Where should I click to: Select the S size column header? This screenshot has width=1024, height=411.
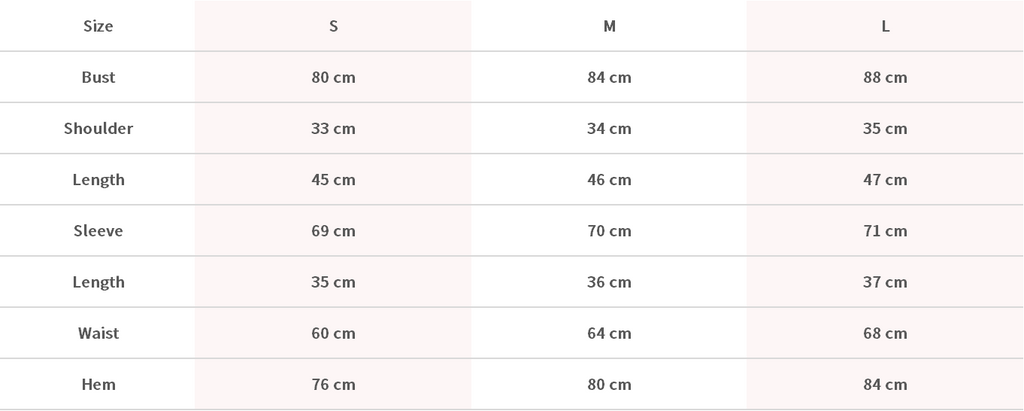pyautogui.click(x=333, y=26)
